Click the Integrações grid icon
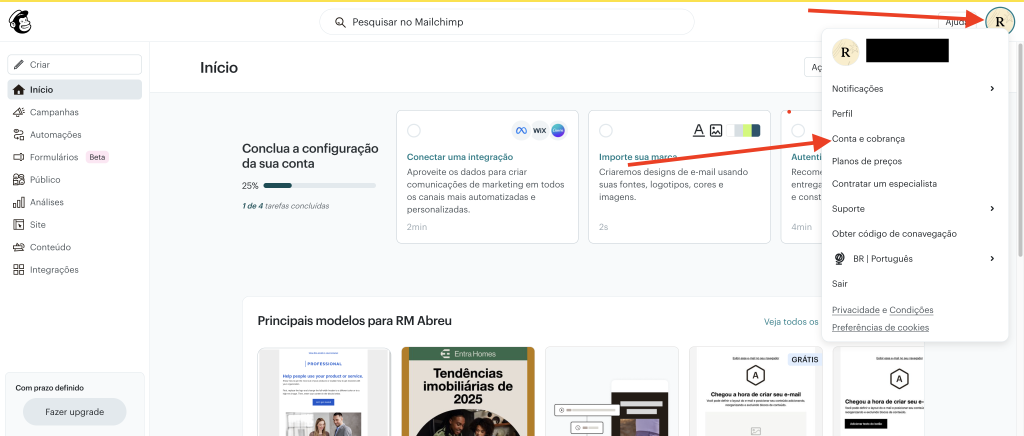The width and height of the screenshot is (1024, 436). click(19, 270)
